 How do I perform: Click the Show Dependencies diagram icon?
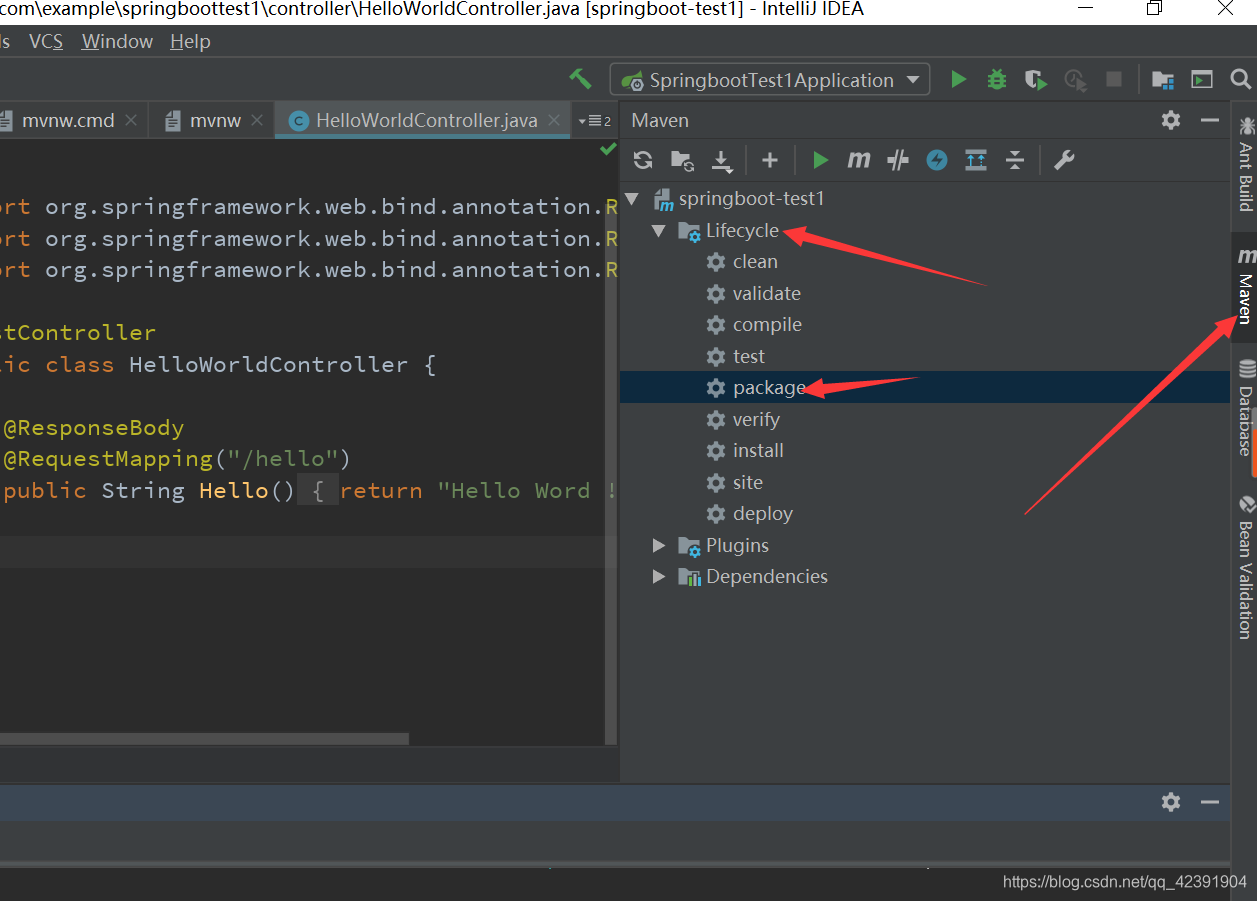point(976,160)
